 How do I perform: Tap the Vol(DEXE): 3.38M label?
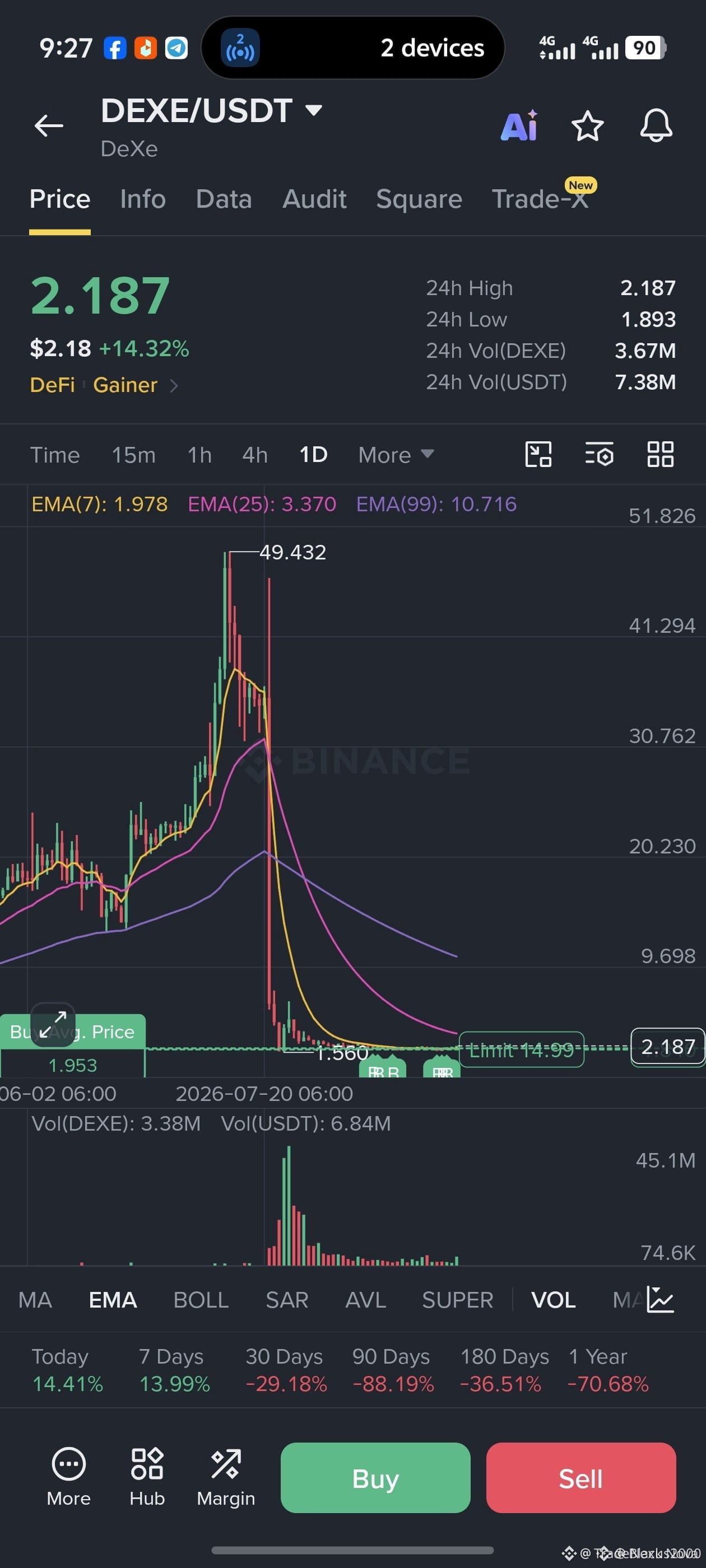coord(116,1123)
